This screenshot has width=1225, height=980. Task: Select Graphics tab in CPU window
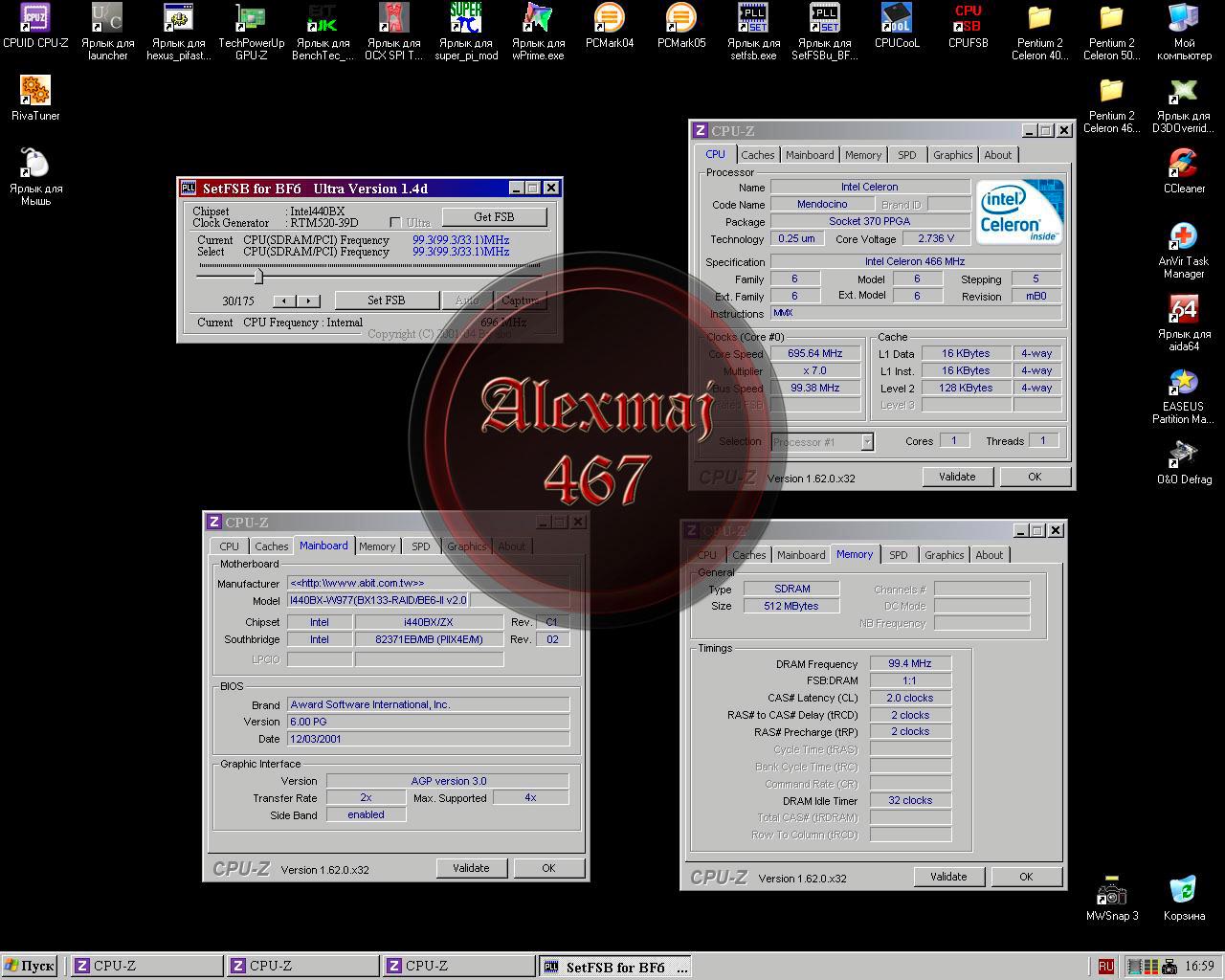click(x=952, y=155)
